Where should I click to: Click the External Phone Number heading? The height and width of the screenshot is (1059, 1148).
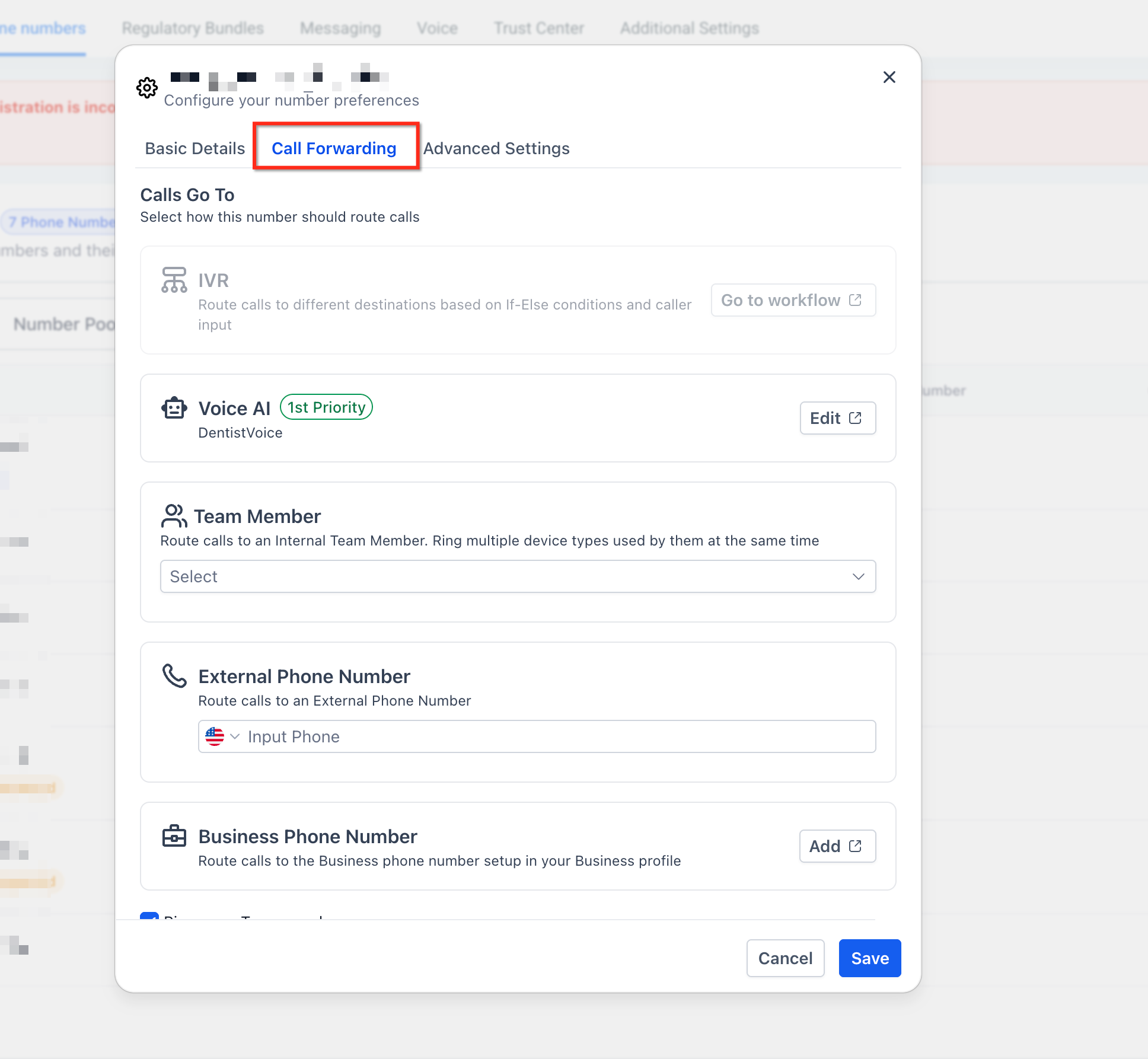(x=304, y=677)
